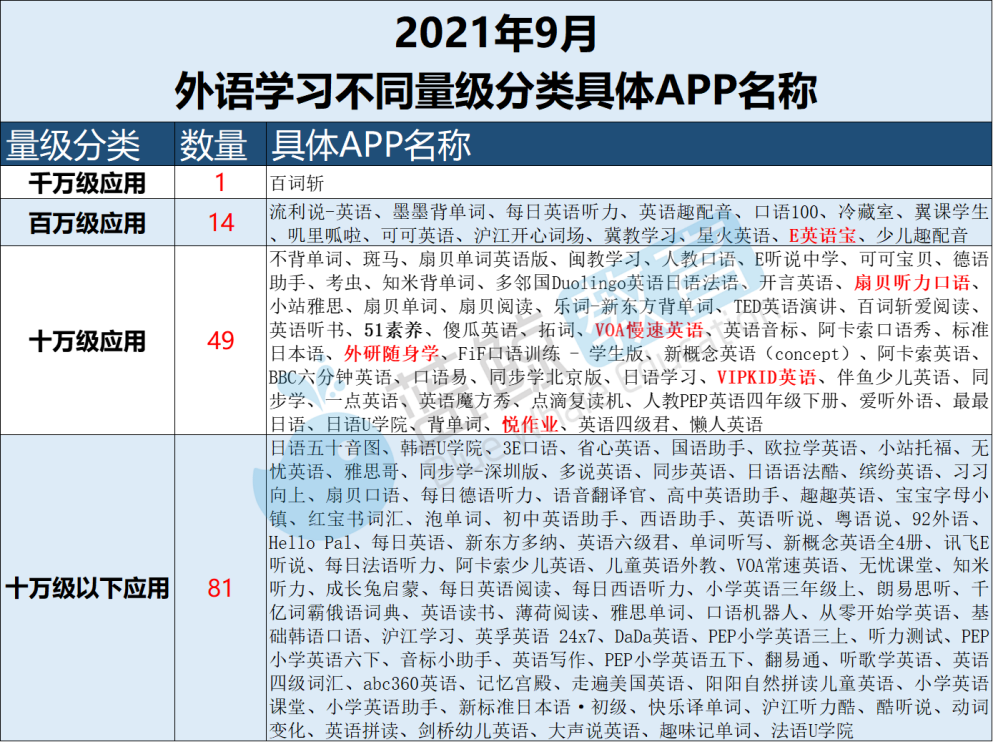Click the title line "2021年9月"

click(495, 34)
